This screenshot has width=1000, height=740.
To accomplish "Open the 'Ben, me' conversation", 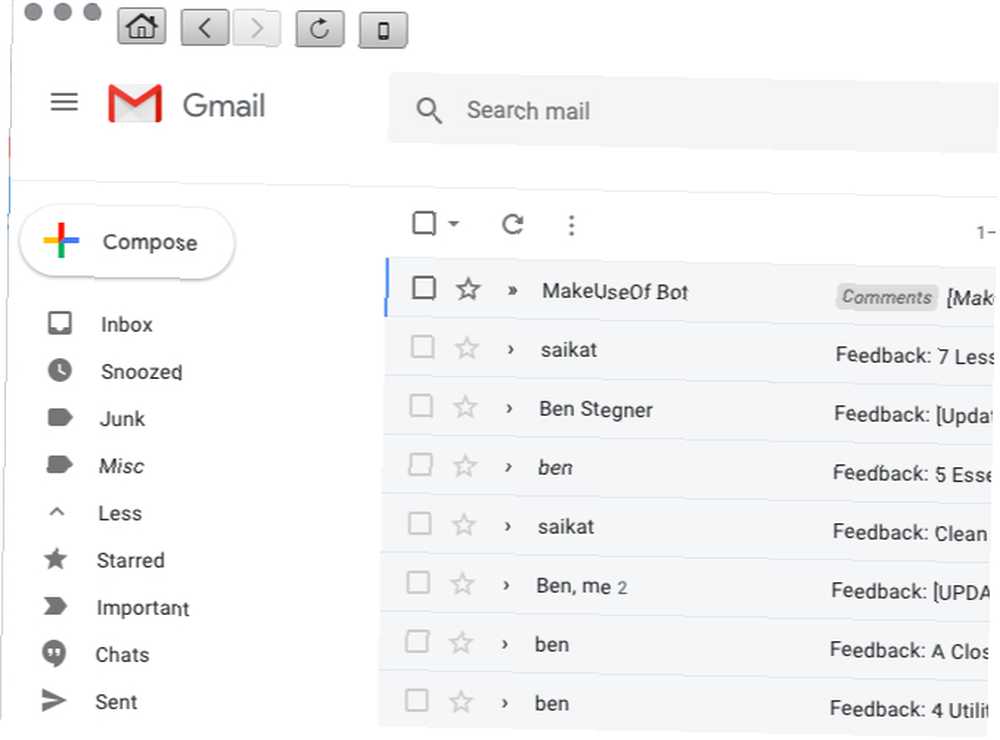I will (x=685, y=586).
